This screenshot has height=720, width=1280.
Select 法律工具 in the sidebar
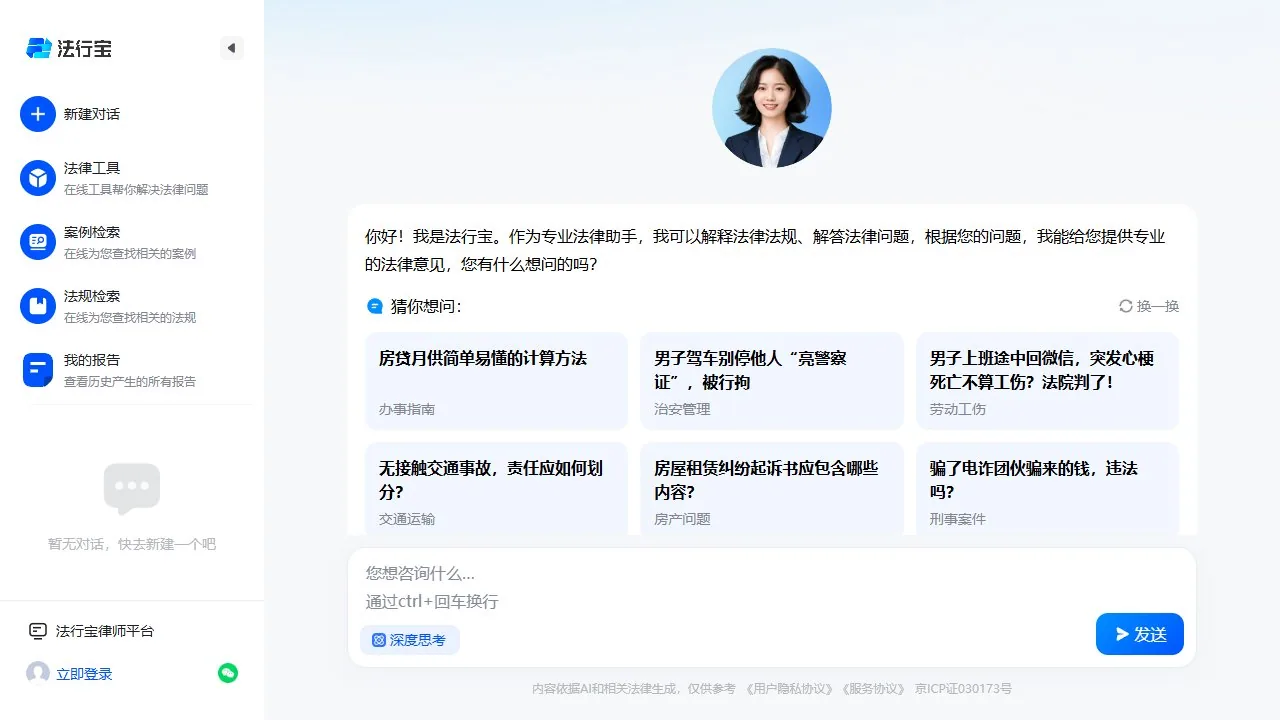click(92, 168)
